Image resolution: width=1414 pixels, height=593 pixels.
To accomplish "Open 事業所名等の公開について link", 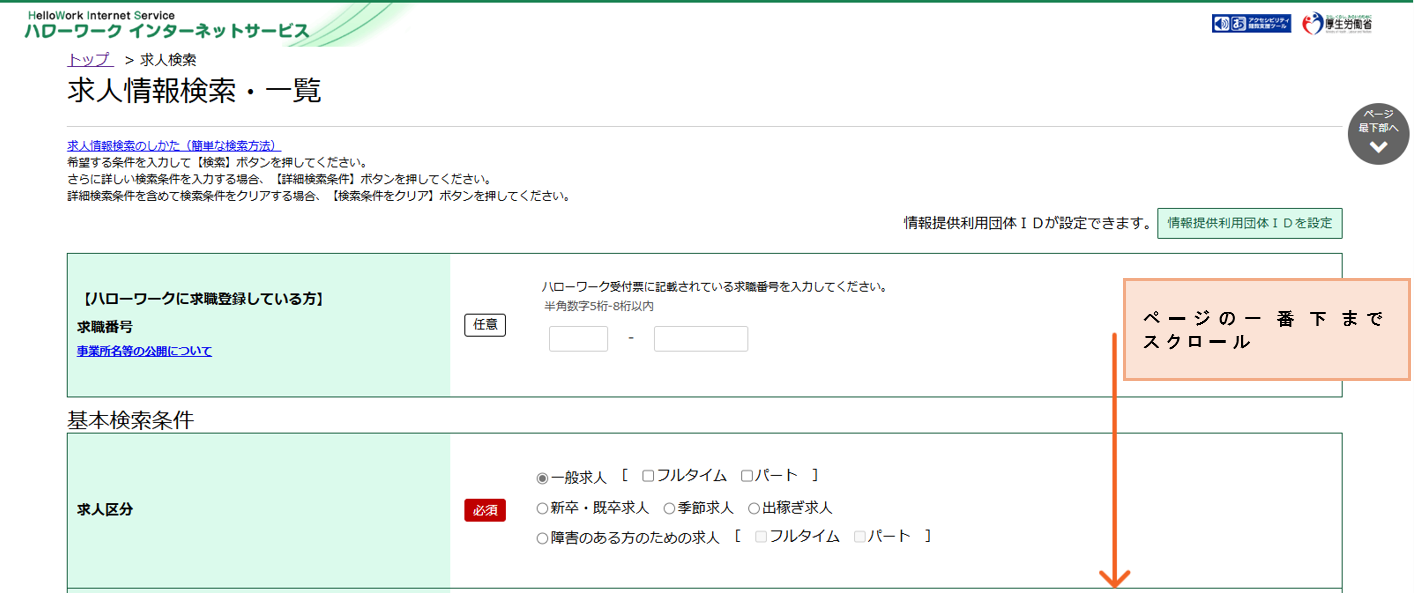I will pyautogui.click(x=144, y=351).
